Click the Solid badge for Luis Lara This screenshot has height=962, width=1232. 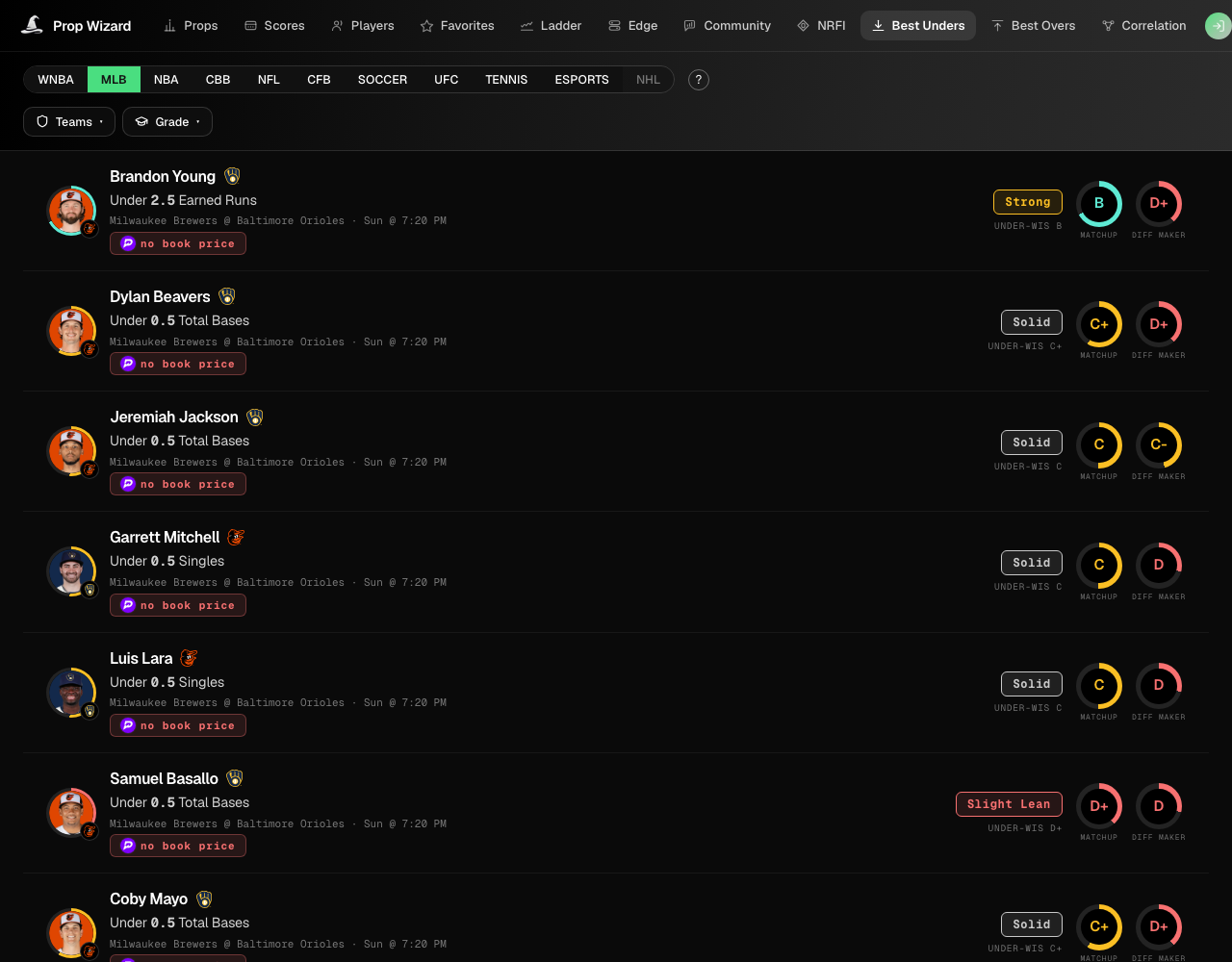coord(1032,684)
